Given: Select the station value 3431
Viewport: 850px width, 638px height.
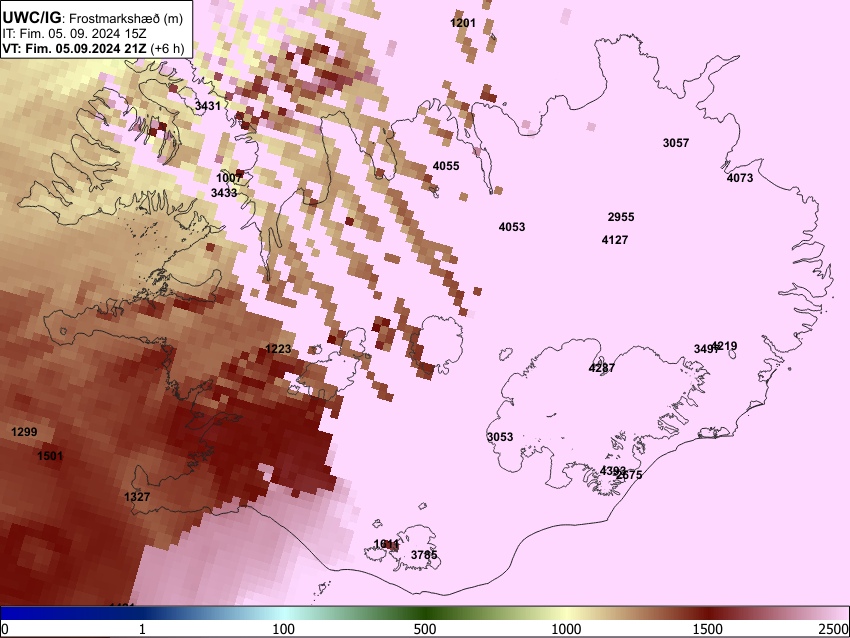Looking at the screenshot, I should (x=208, y=106).
